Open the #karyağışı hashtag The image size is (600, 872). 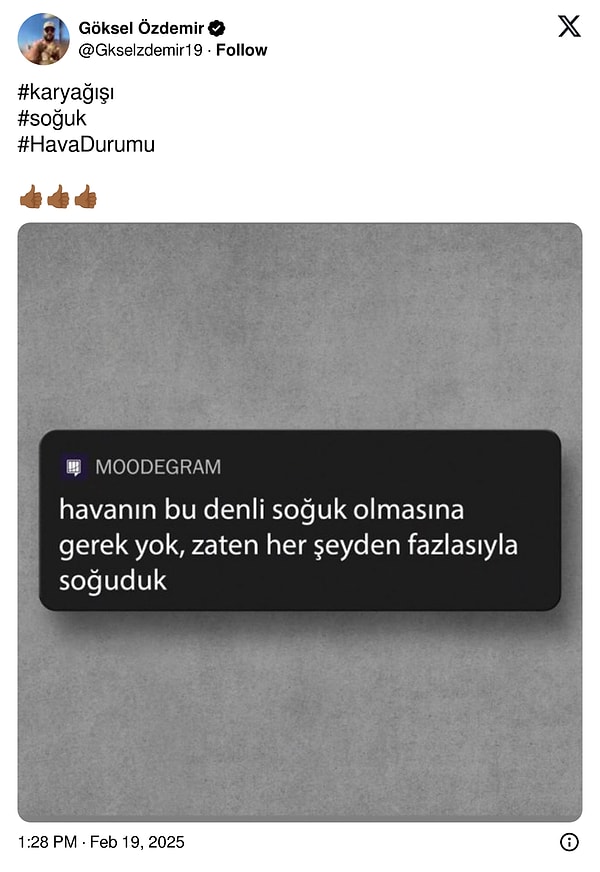pyautogui.click(x=66, y=92)
